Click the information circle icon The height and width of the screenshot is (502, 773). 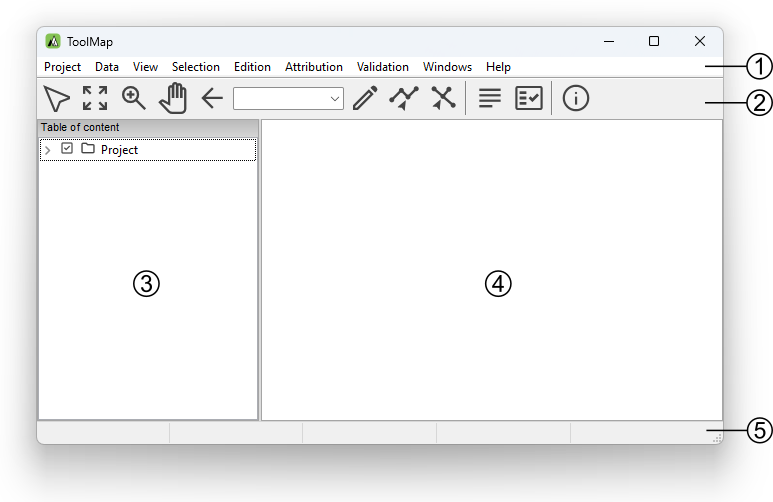tap(576, 98)
